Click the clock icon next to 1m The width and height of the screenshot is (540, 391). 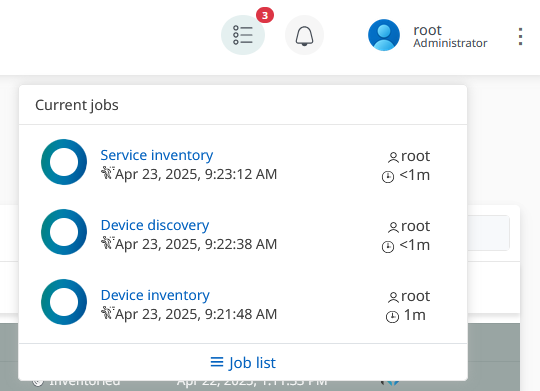pyautogui.click(x=392, y=317)
